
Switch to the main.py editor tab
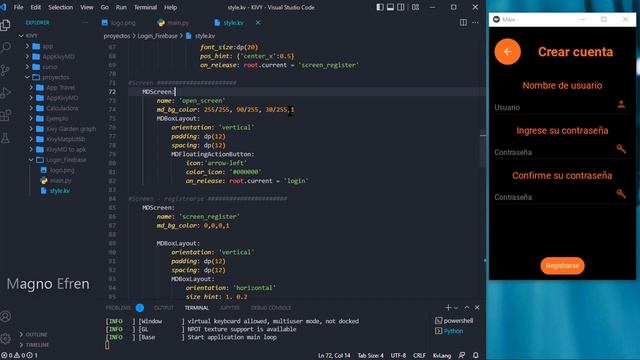[173, 23]
